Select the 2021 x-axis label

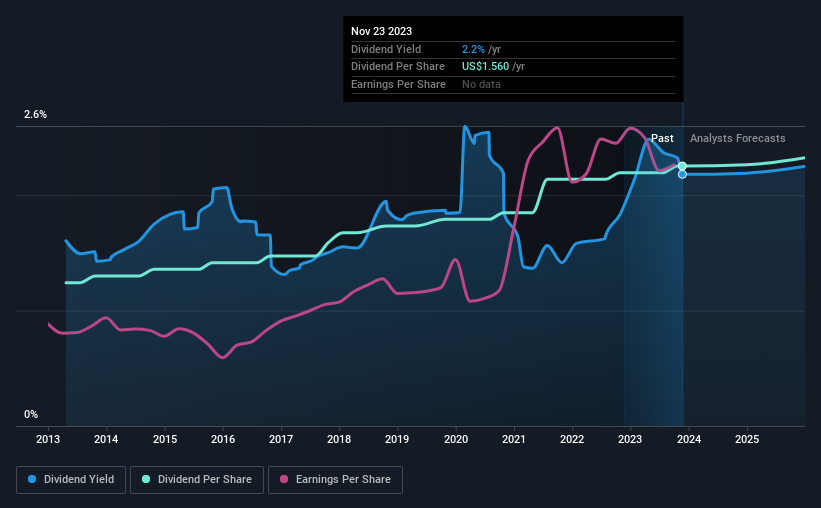(514, 439)
